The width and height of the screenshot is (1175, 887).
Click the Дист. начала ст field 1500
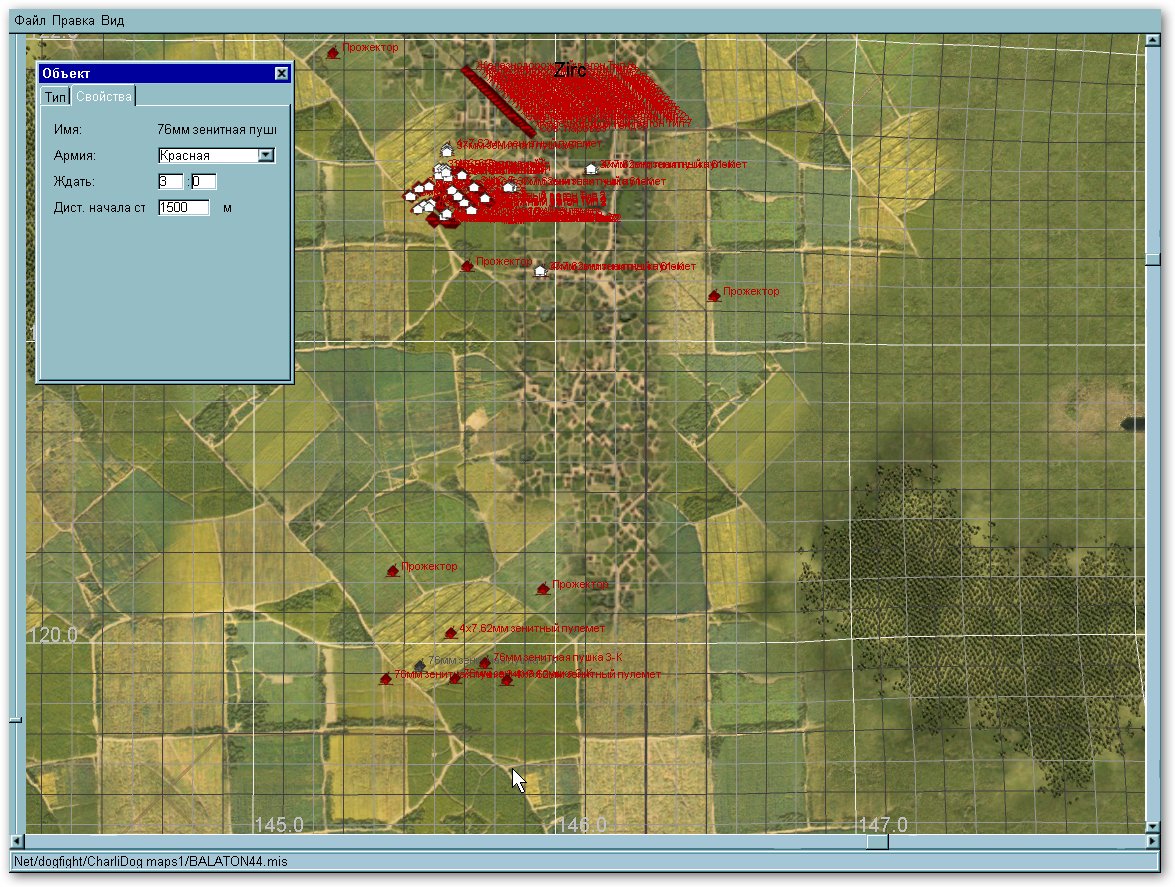[x=184, y=208]
